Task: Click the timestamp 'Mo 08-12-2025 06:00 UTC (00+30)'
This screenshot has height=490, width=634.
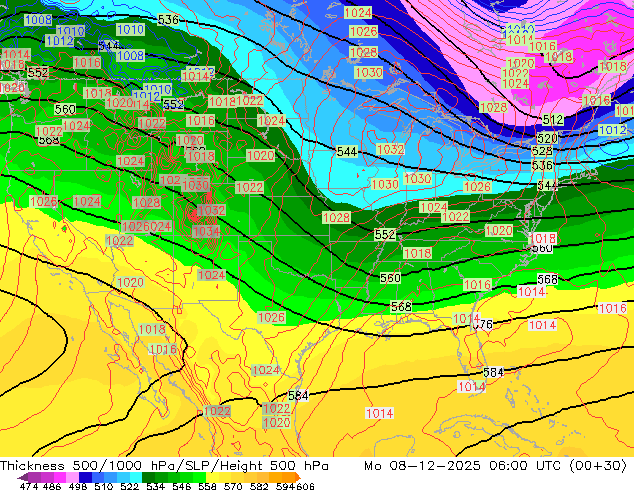Action: tap(495, 466)
